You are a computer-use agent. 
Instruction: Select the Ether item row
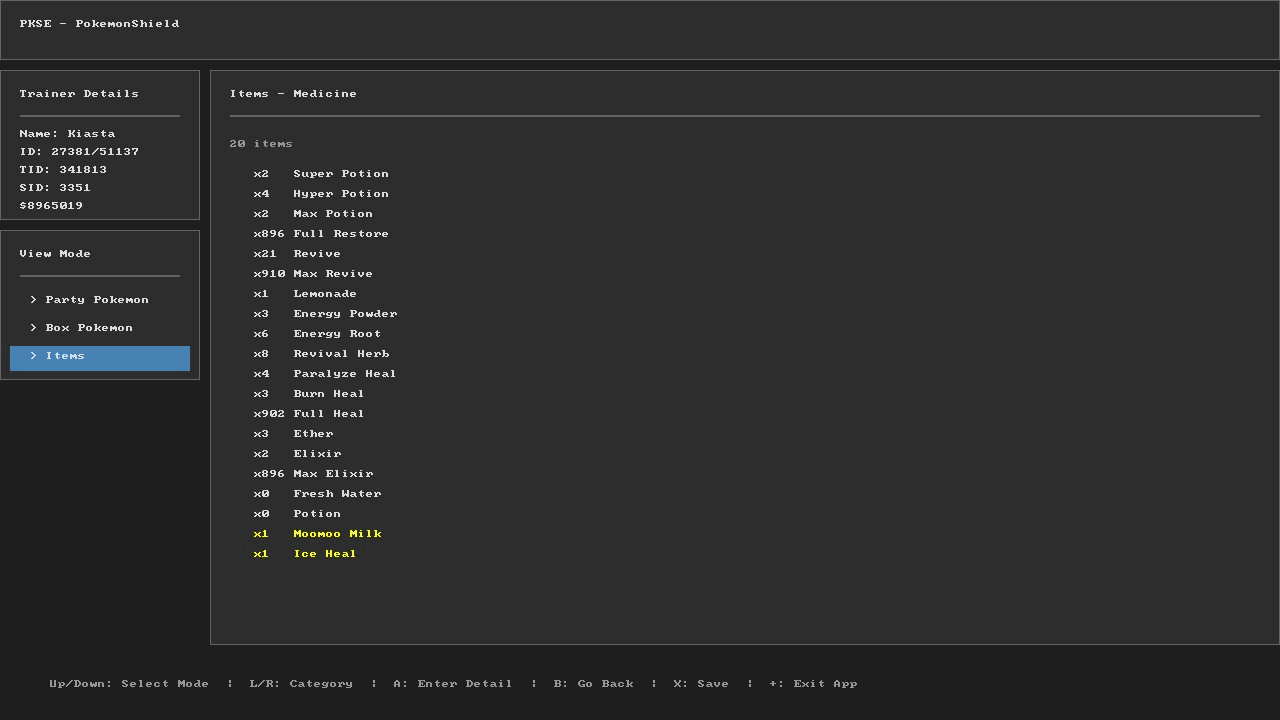pyautogui.click(x=293, y=434)
